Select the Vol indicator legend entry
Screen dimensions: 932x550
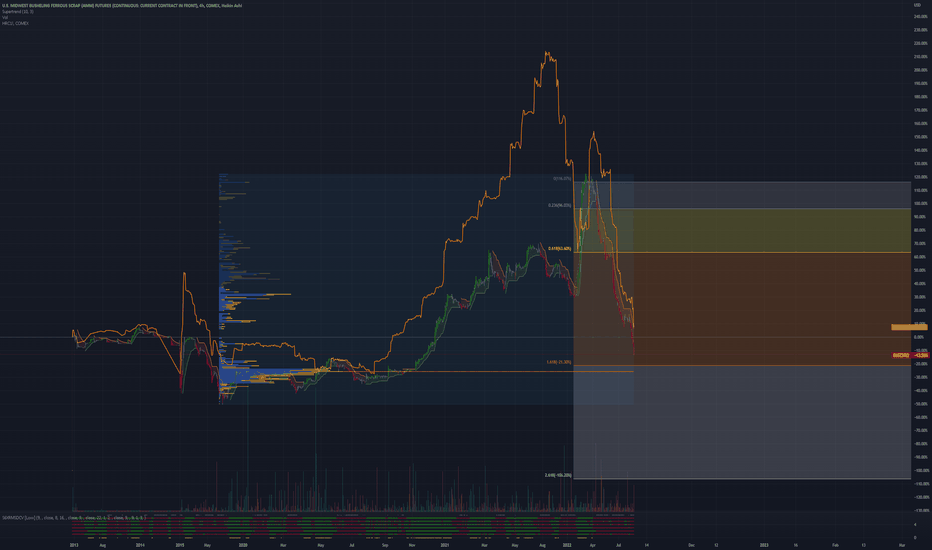(5, 17)
